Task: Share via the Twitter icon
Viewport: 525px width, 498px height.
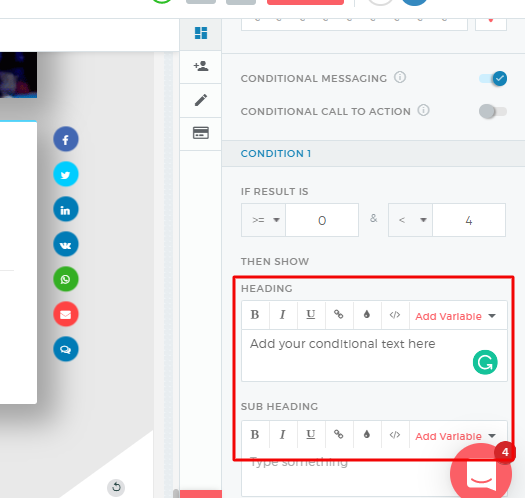Action: click(x=66, y=174)
